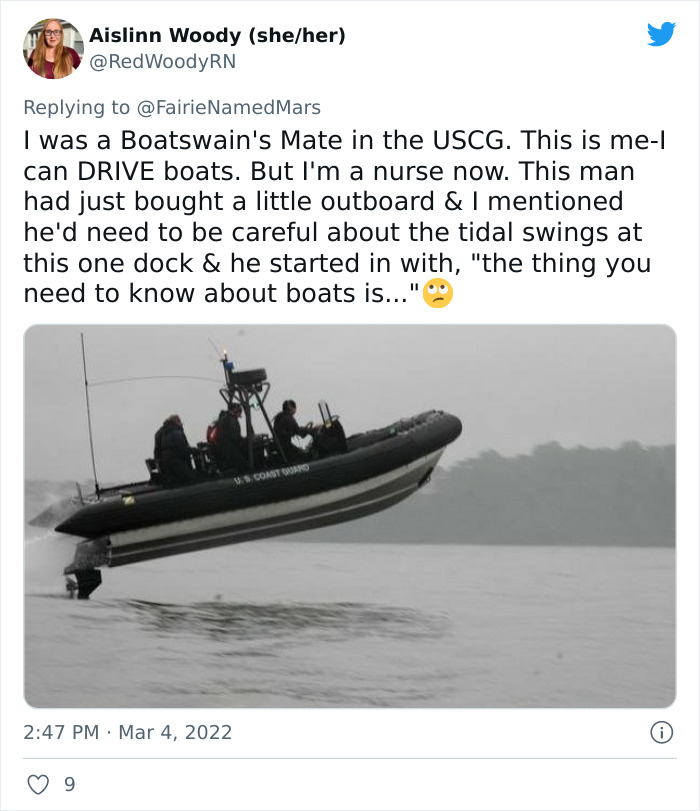This screenshot has width=700, height=811.
Task: Click the Mar 4, 2022 date
Action: point(175,732)
